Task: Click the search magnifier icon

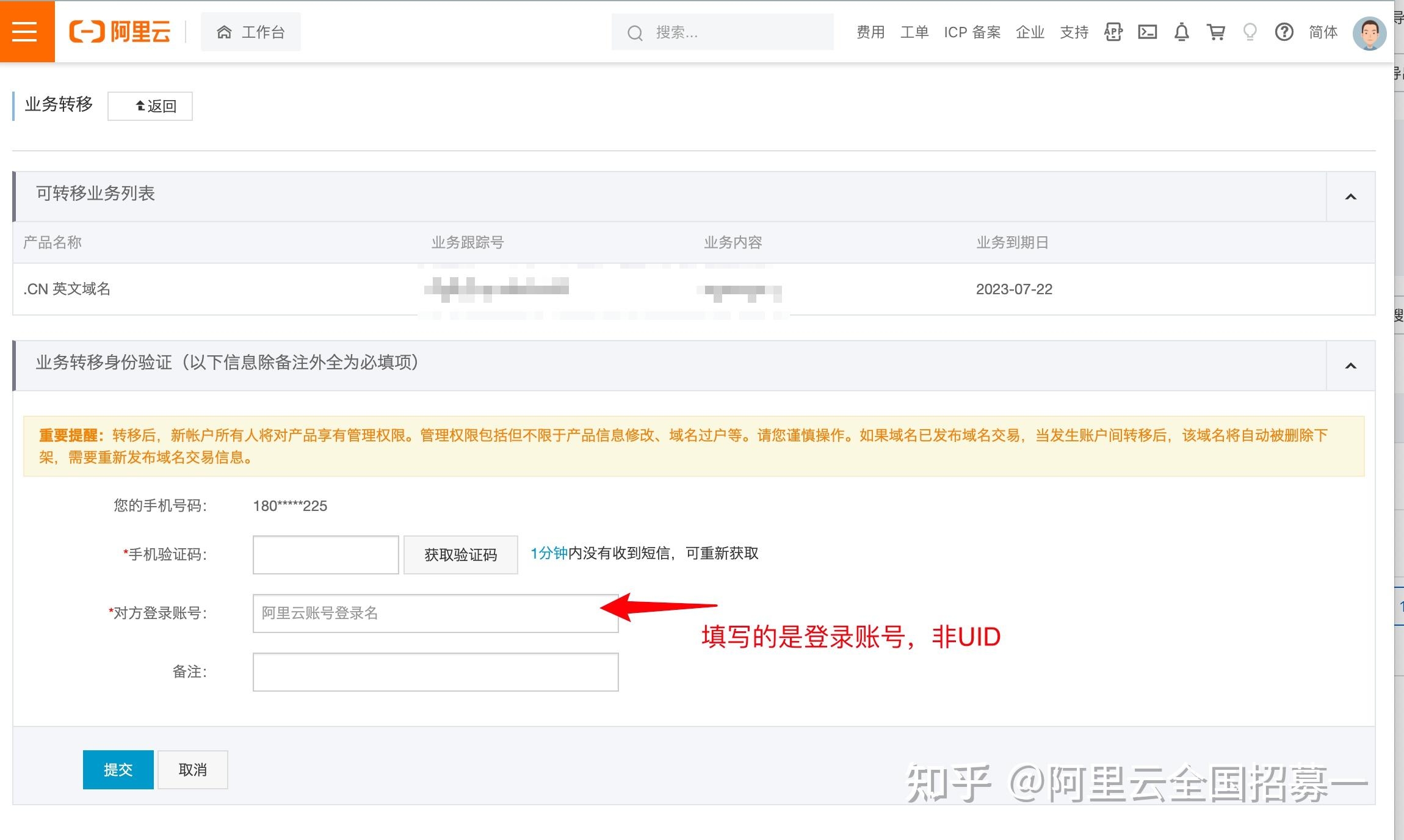Action: click(x=635, y=32)
